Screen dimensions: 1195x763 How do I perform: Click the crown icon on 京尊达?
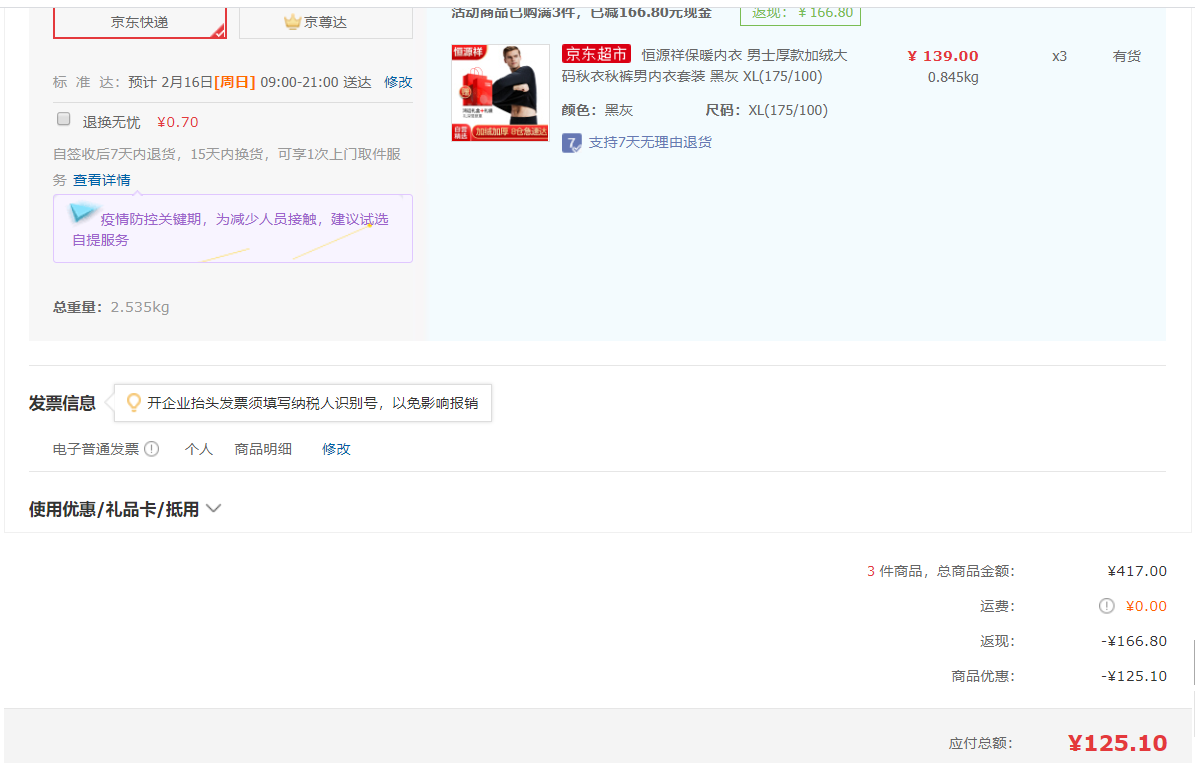tap(293, 22)
